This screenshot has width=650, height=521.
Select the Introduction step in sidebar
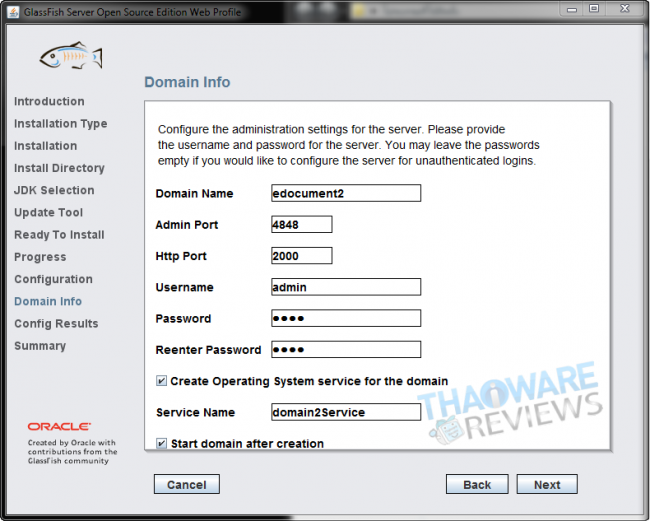coord(49,101)
